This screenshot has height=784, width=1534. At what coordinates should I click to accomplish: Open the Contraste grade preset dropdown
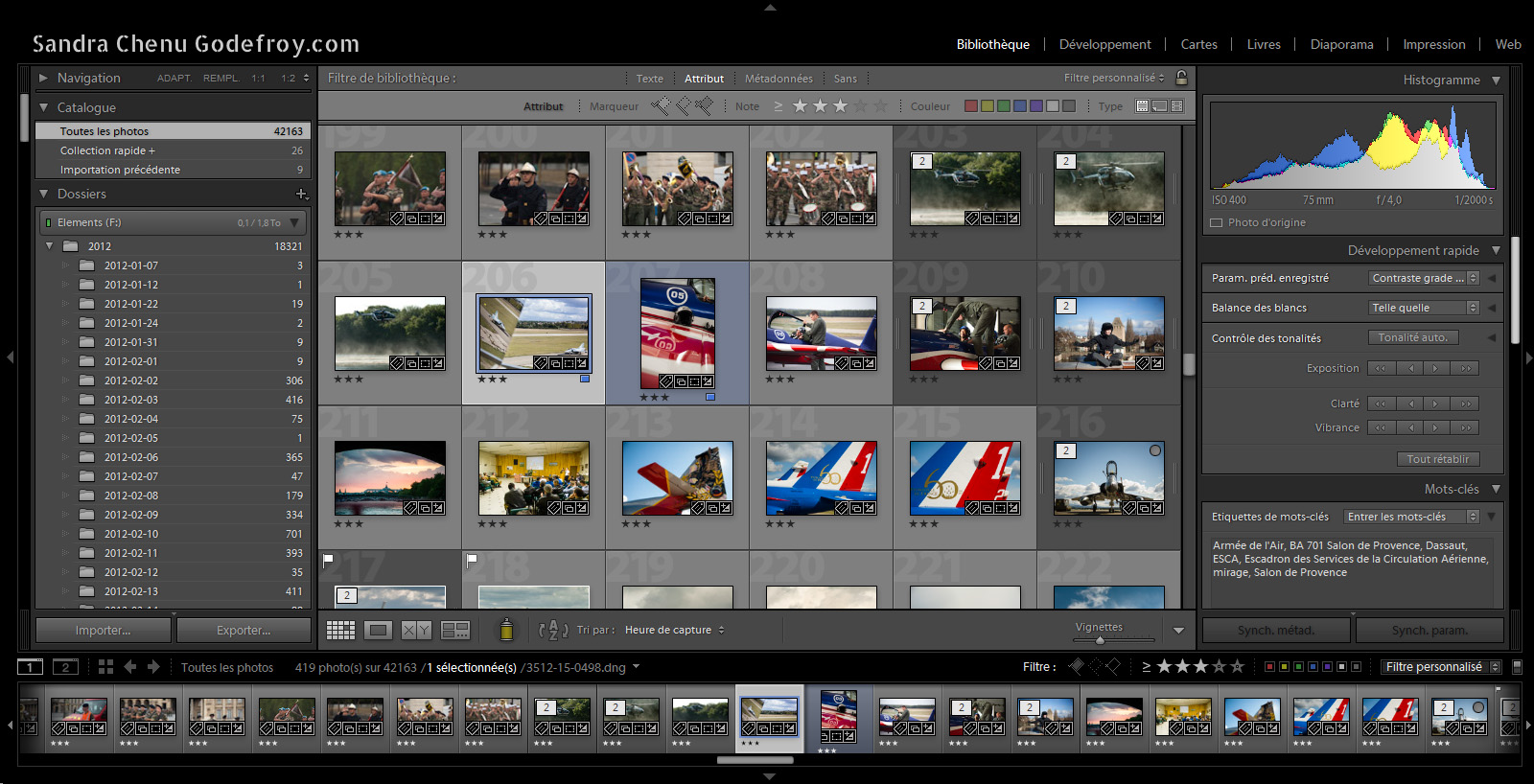[x=1424, y=278]
